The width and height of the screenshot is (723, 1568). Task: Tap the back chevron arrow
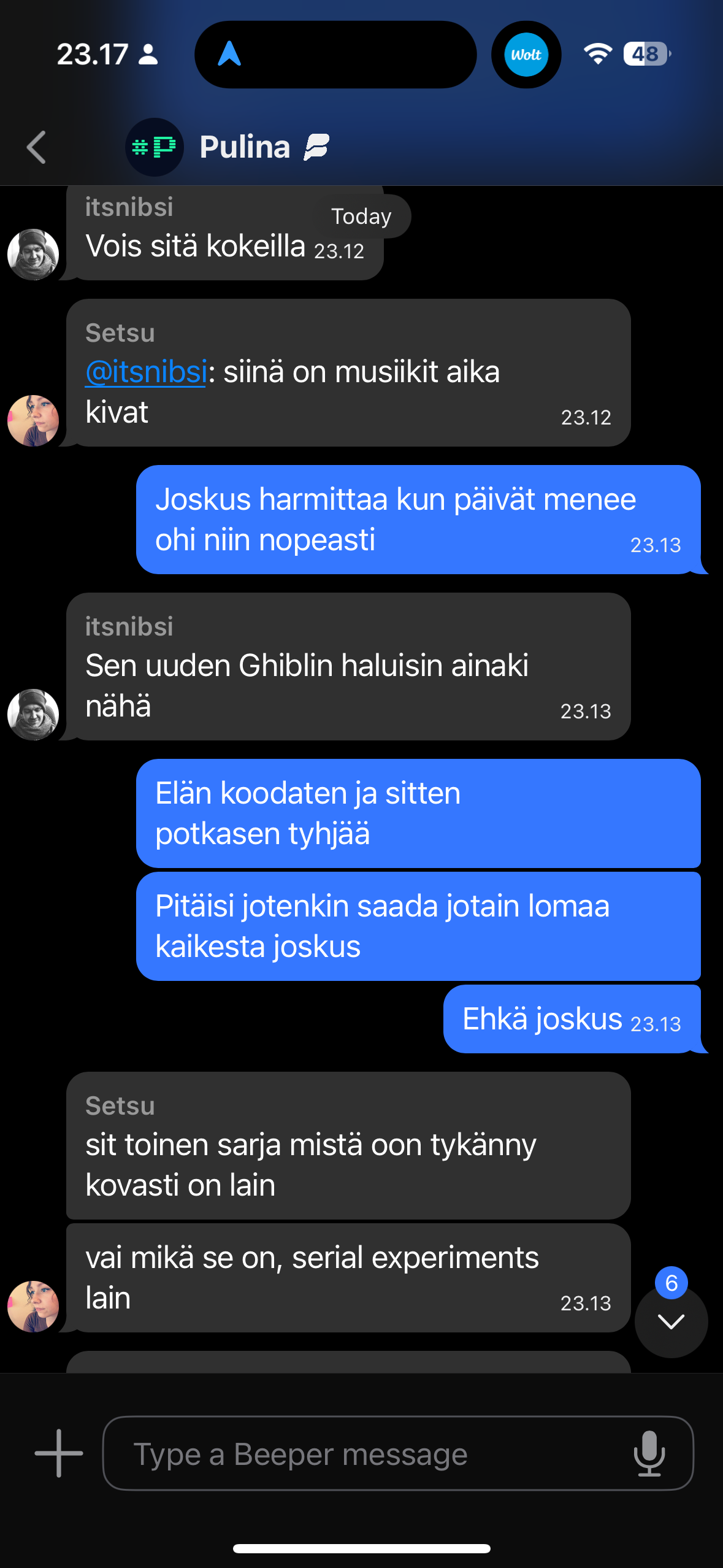coord(36,147)
